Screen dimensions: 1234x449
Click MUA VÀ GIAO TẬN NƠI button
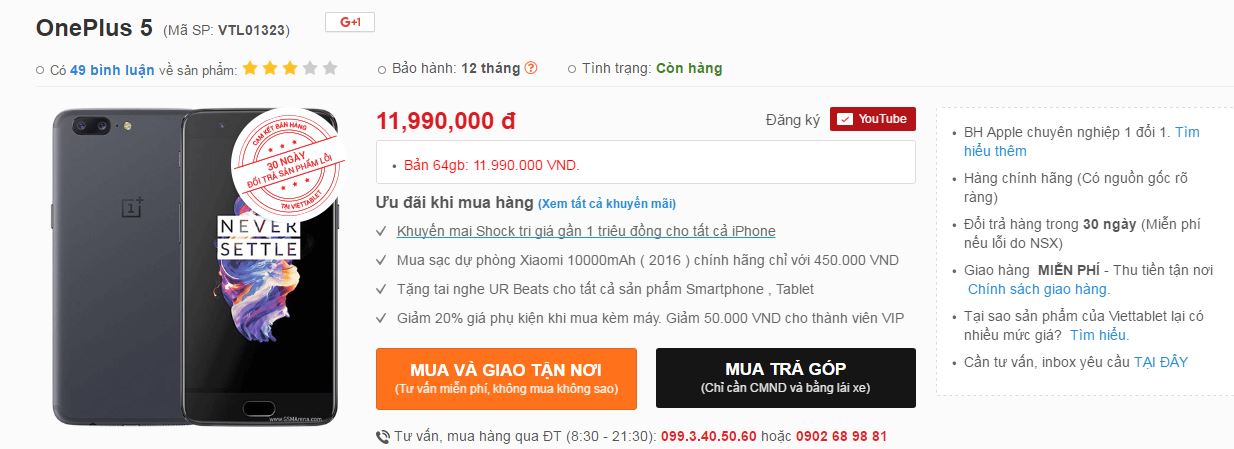point(506,378)
